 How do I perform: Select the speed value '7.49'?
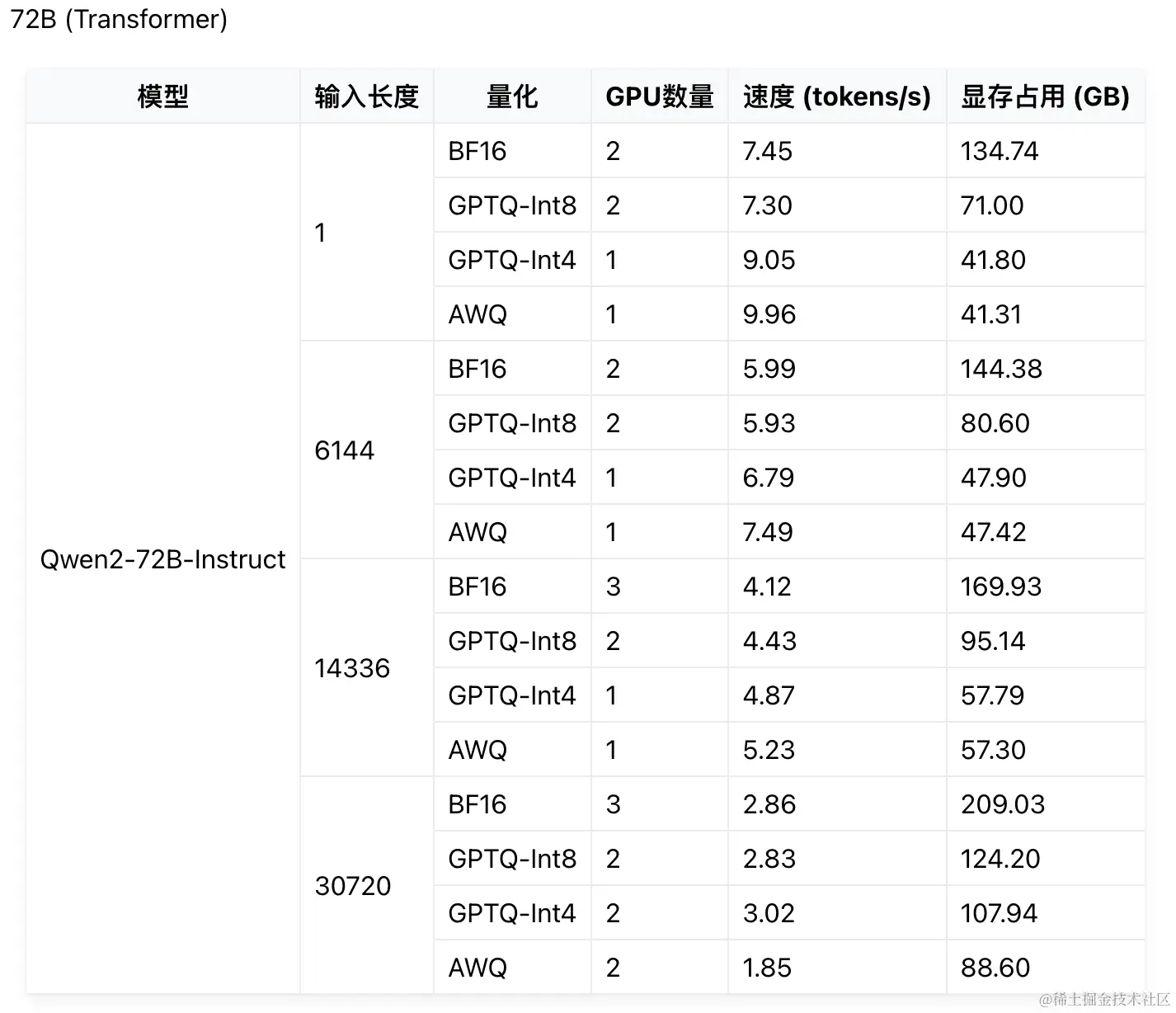[x=768, y=532]
